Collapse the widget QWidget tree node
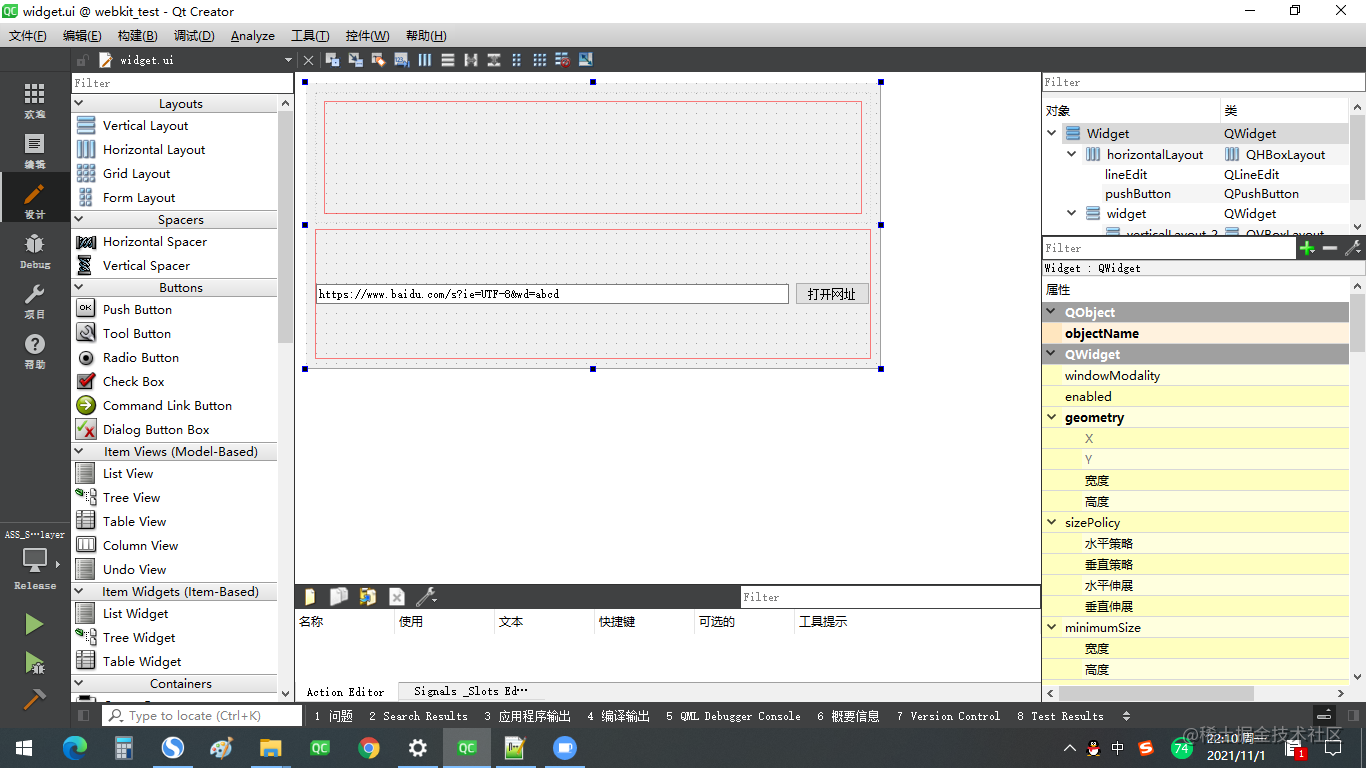The height and width of the screenshot is (768, 1366). click(x=1072, y=213)
